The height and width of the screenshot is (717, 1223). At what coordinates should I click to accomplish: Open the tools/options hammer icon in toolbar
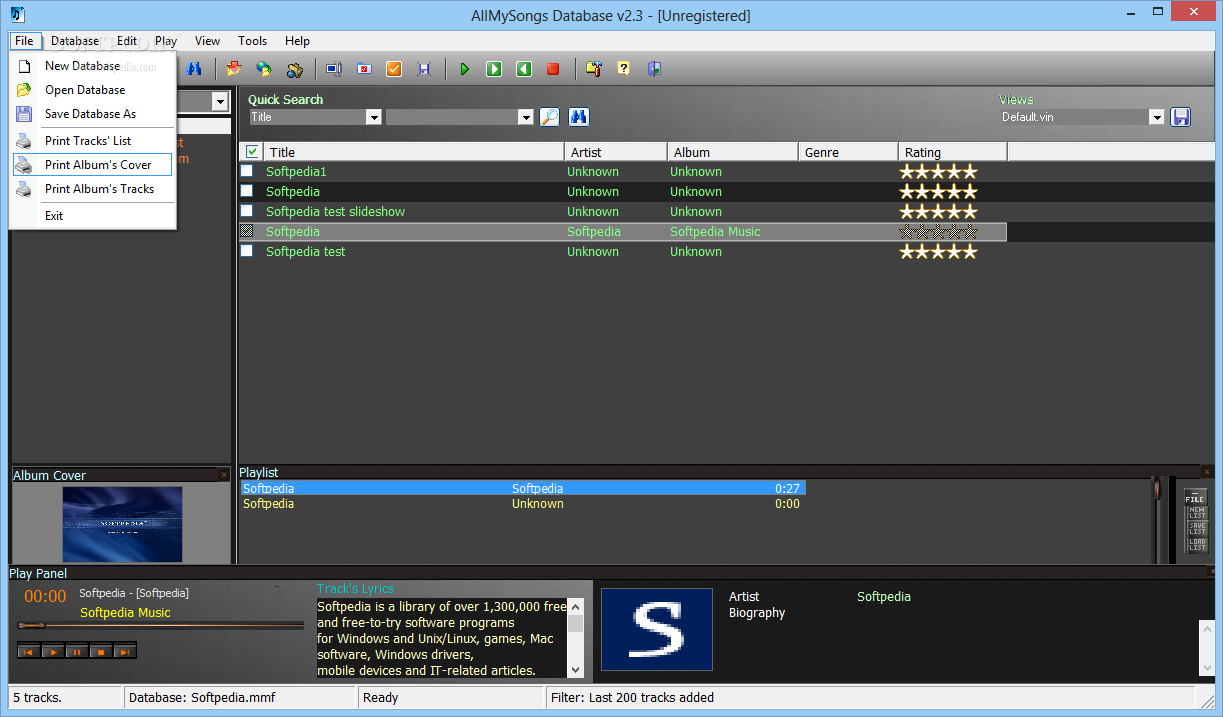(594, 69)
